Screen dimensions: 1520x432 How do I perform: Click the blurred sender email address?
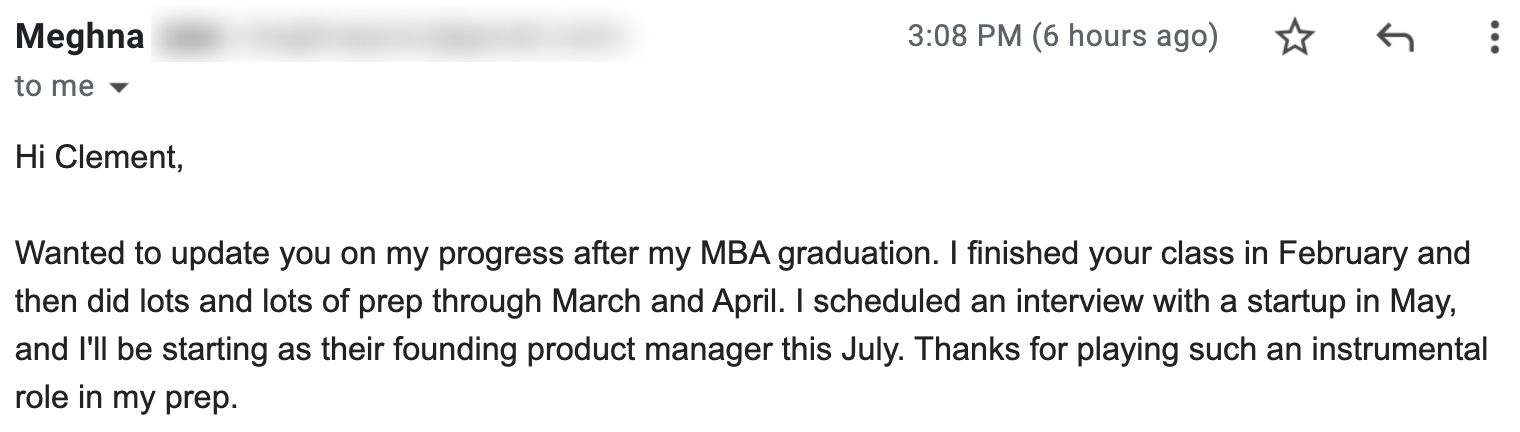(x=395, y=39)
